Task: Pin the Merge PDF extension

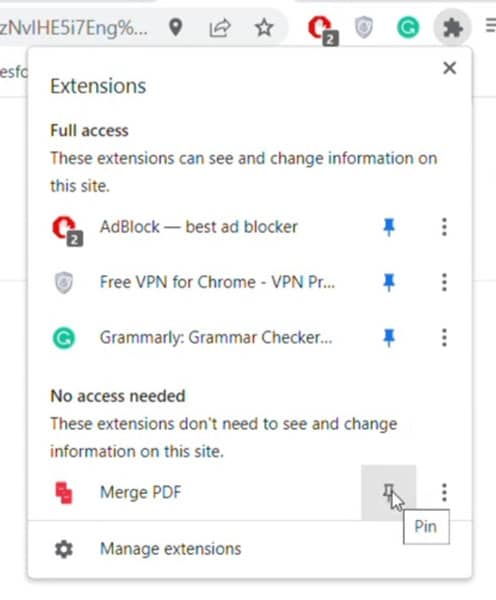Action: coord(388,492)
